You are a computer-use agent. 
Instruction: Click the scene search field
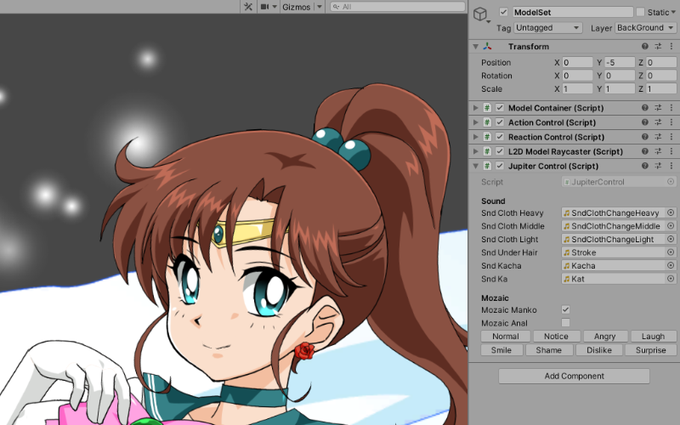(397, 7)
